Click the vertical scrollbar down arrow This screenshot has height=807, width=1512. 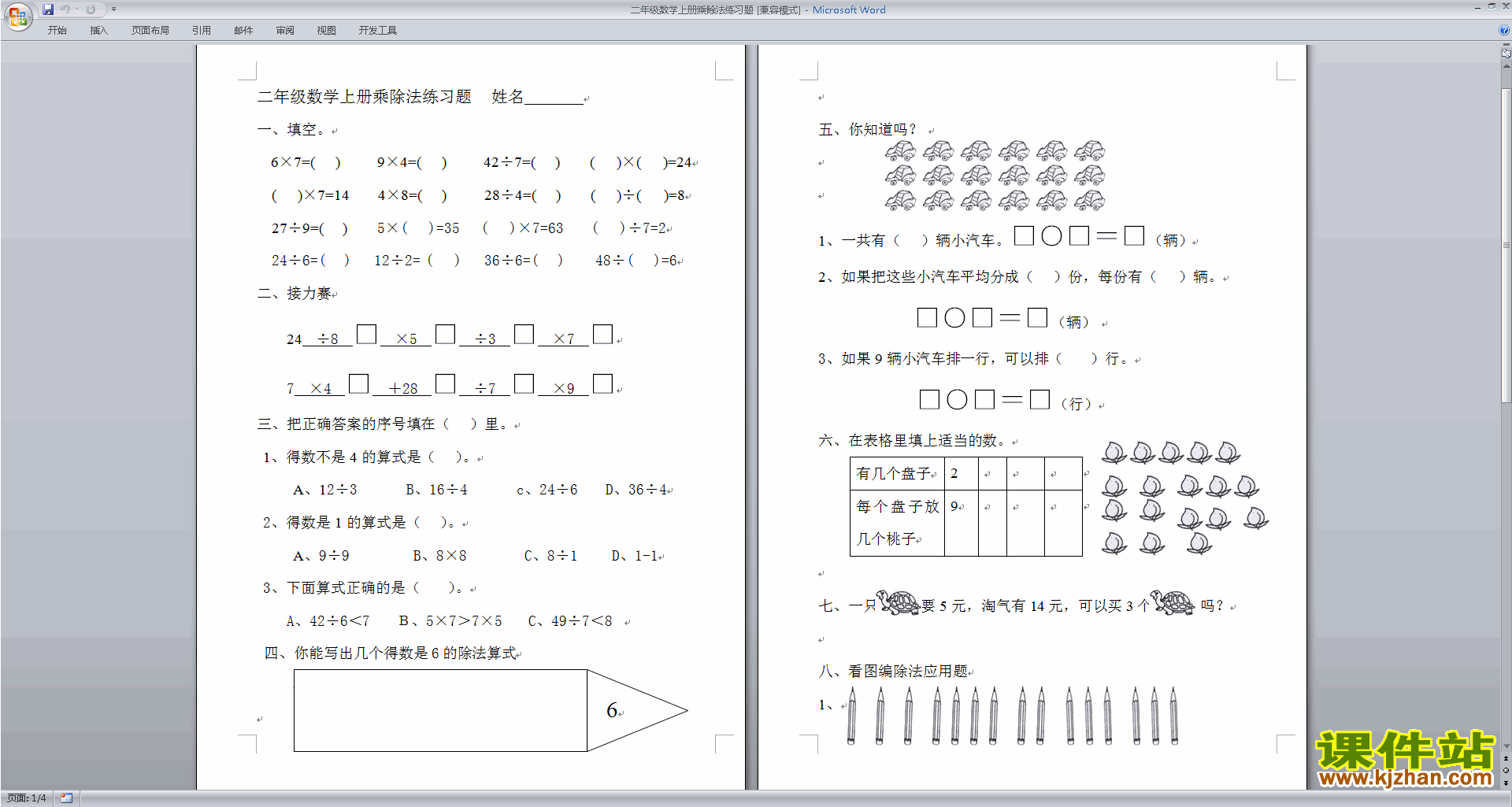(1506, 746)
